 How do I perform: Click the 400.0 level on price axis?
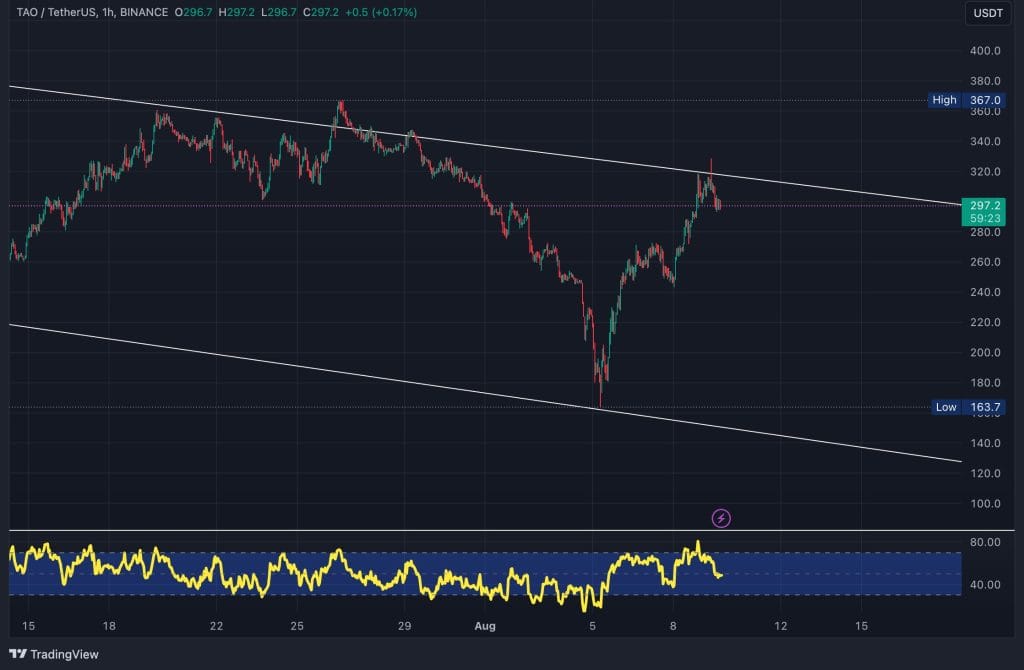coord(985,51)
